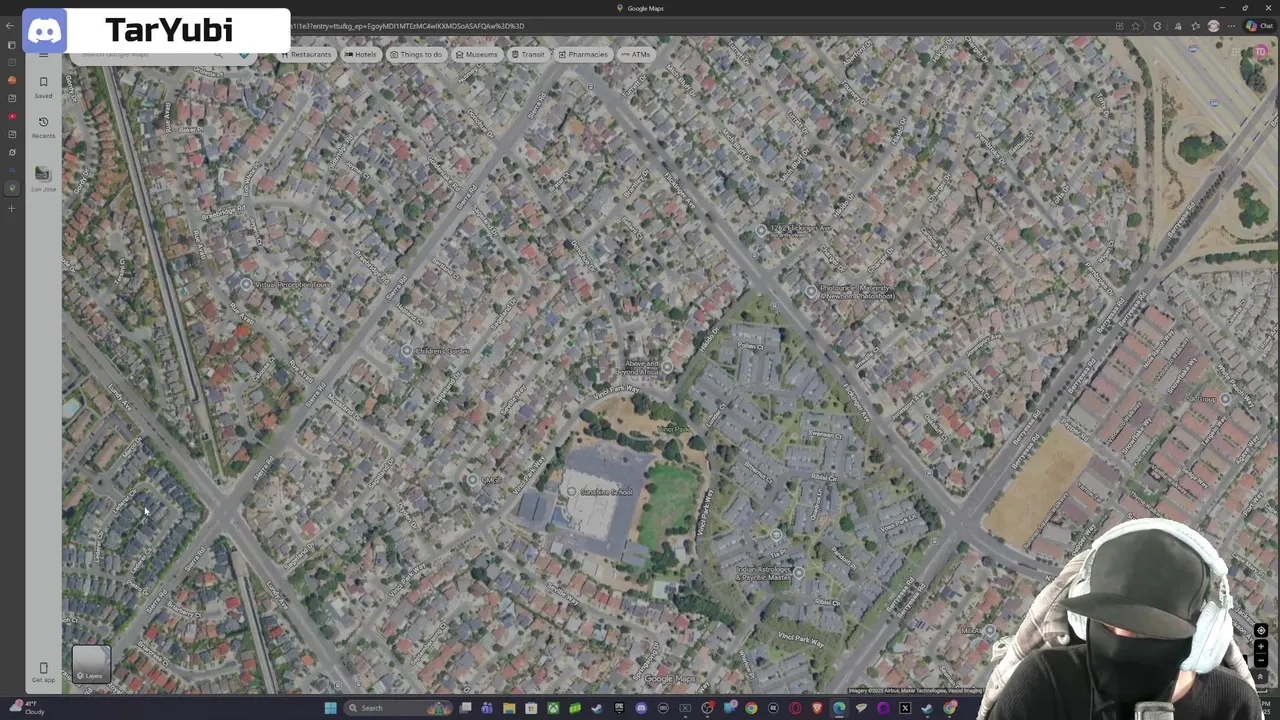Open the Google Maps hamburger menu
Viewport: 1280px width, 720px height.
pos(43,54)
